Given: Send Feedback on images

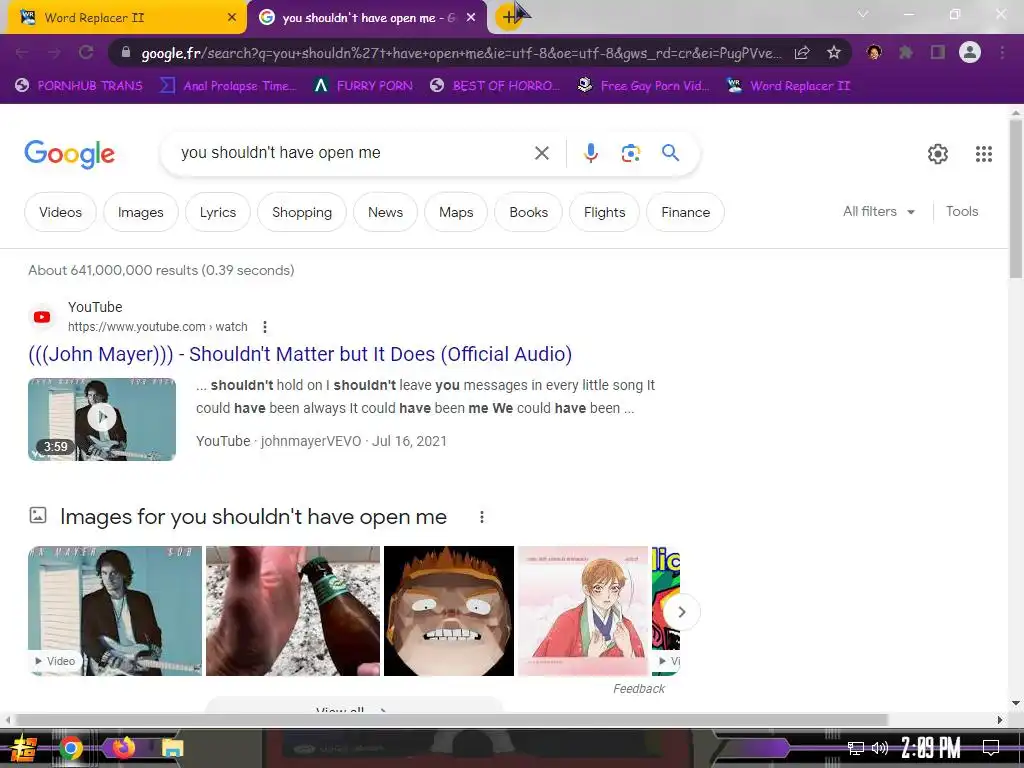Looking at the screenshot, I should pos(639,688).
